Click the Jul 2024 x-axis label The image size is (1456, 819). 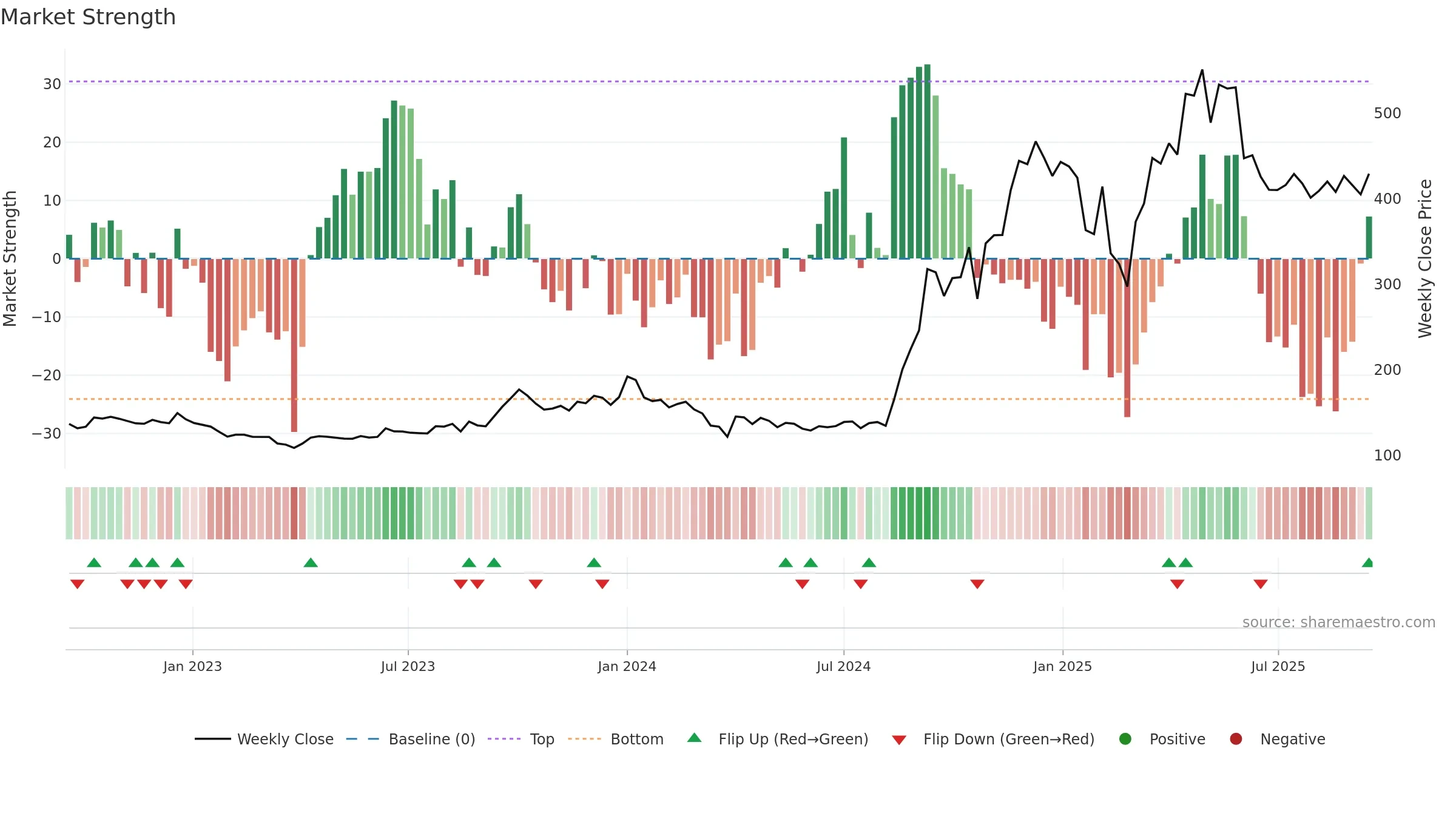(843, 666)
